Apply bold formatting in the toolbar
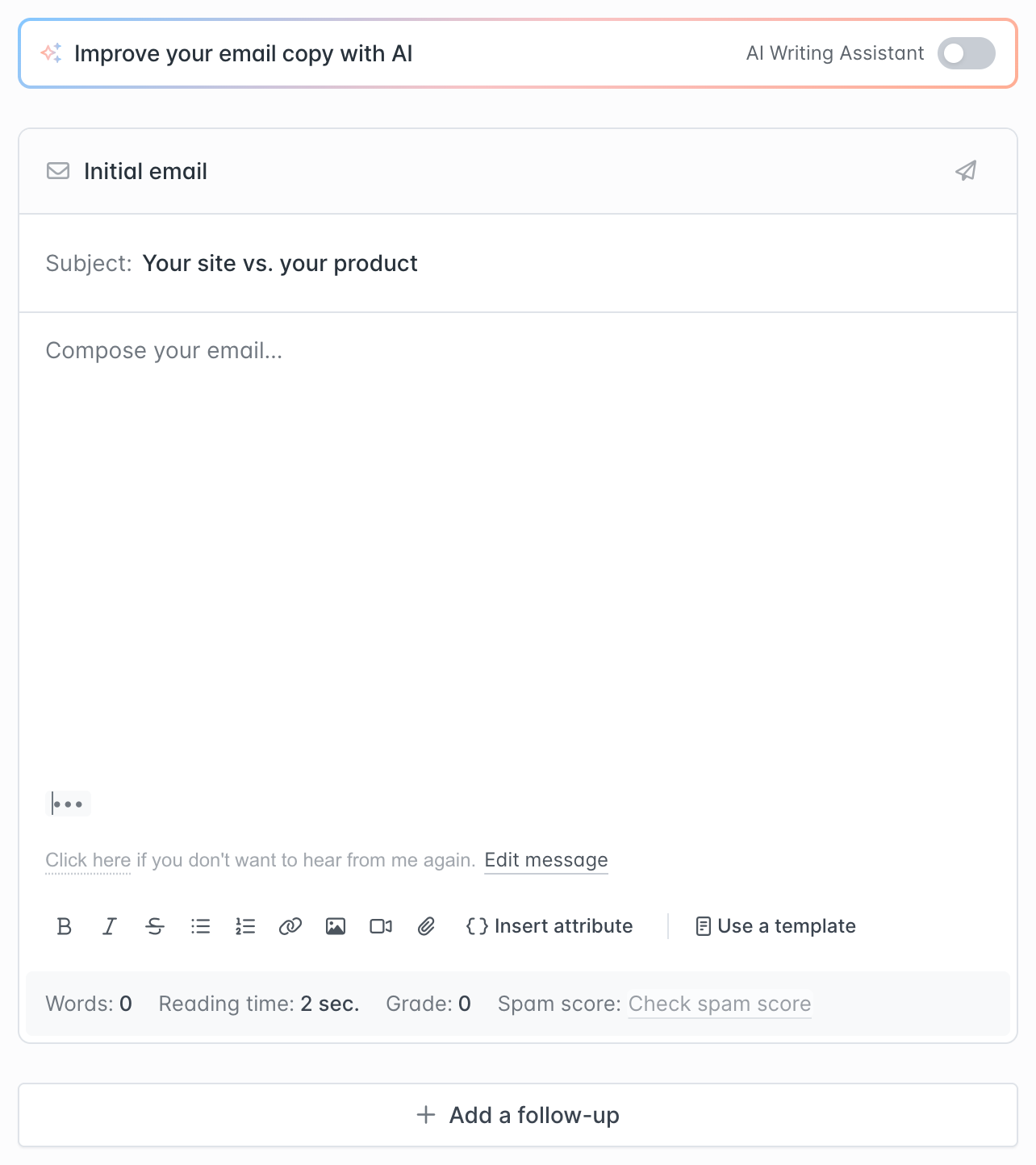 pos(65,926)
